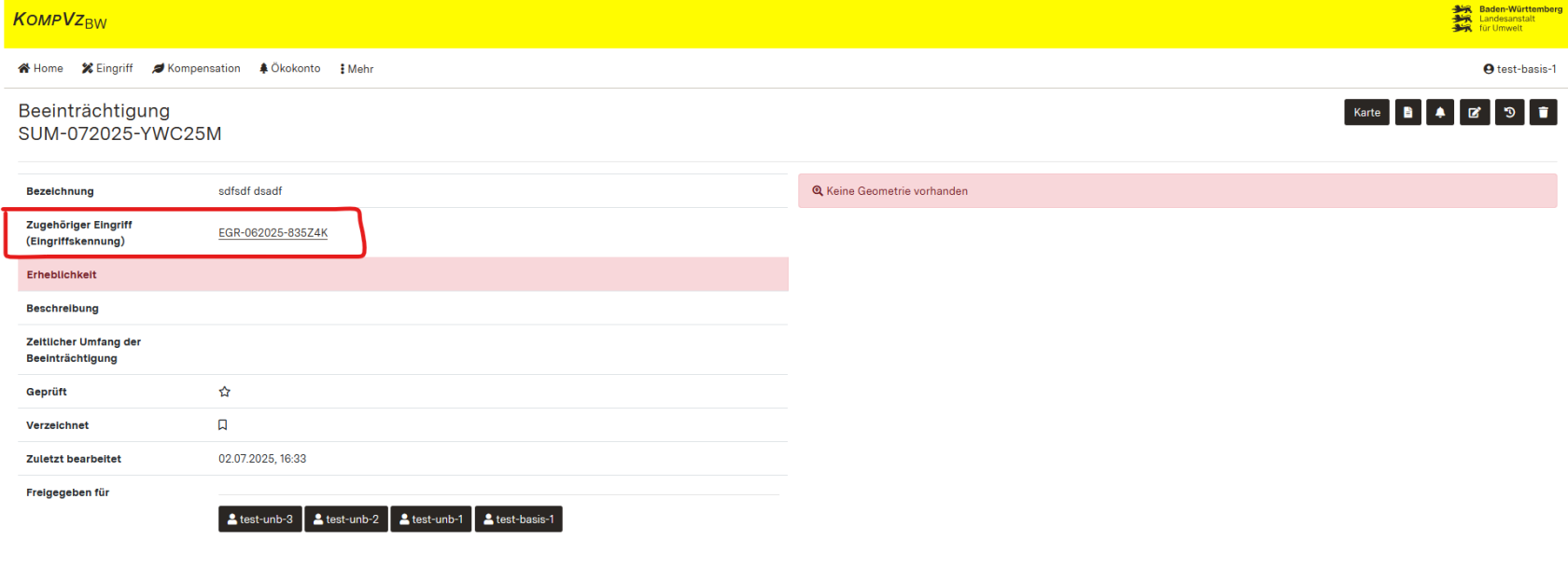The width and height of the screenshot is (1568, 582).
Task: Click the test-unb-2 user button
Action: pyautogui.click(x=346, y=520)
